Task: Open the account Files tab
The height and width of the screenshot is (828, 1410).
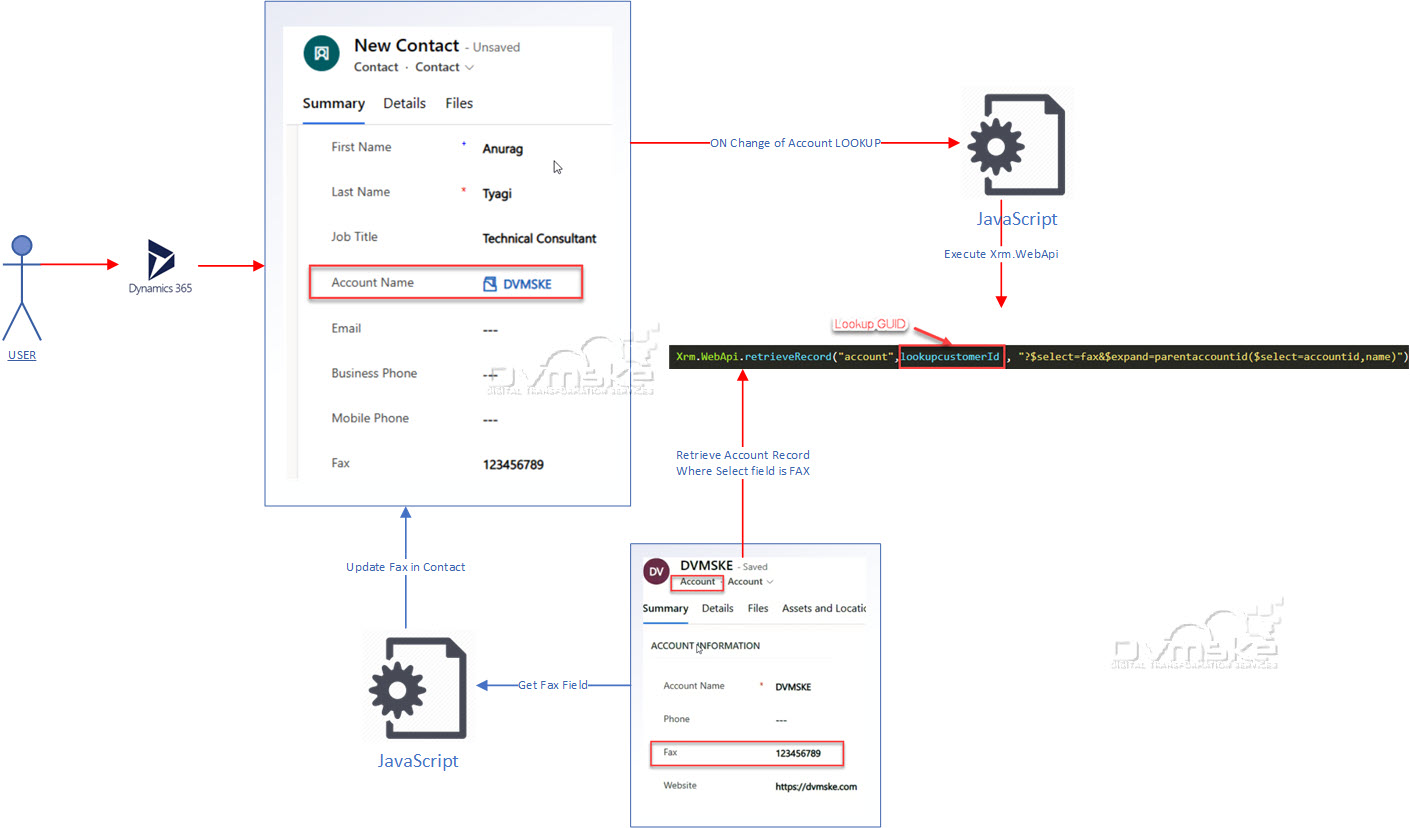Action: click(758, 608)
